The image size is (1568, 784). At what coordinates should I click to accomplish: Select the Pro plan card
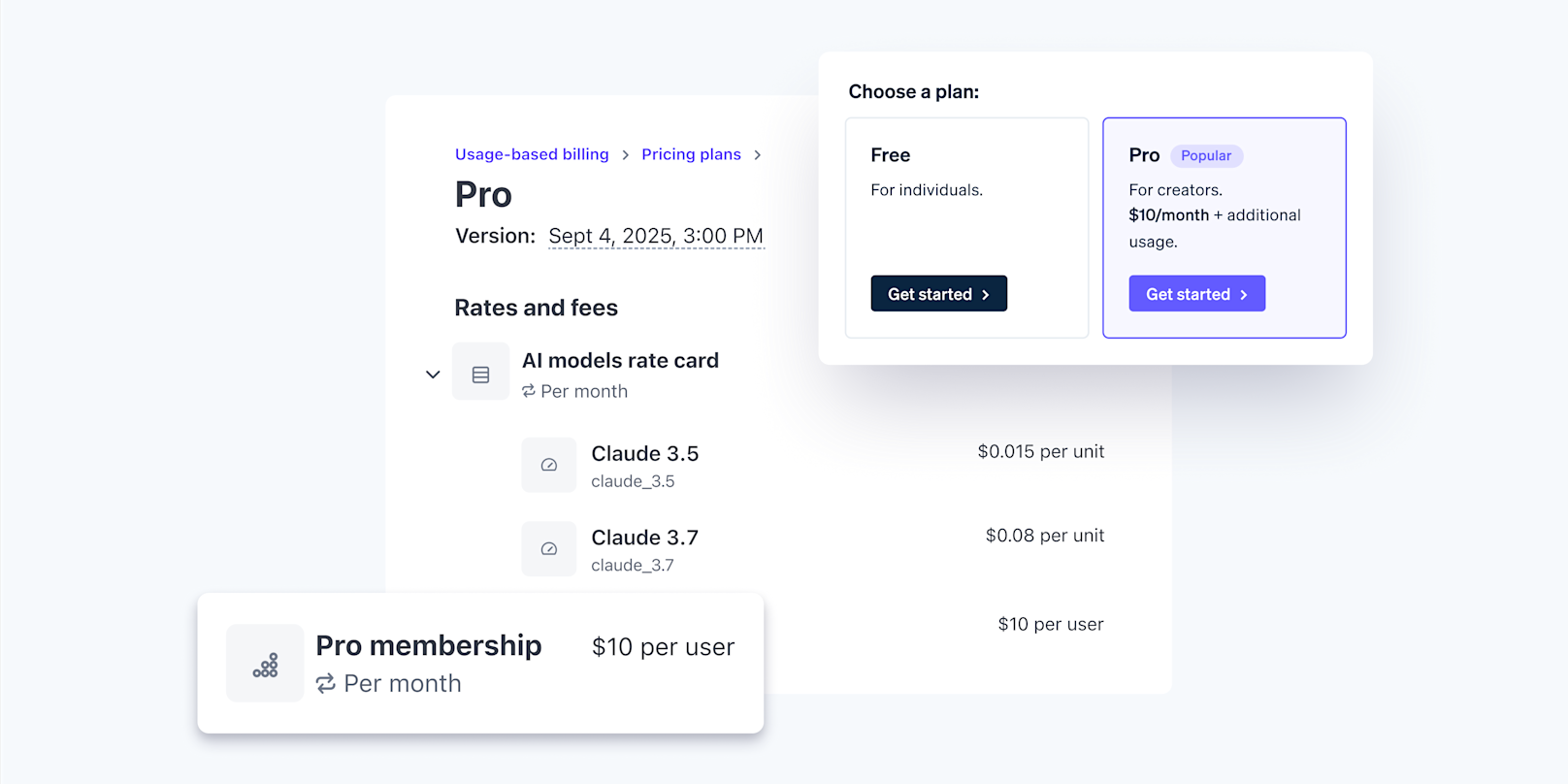pyautogui.click(x=1224, y=227)
